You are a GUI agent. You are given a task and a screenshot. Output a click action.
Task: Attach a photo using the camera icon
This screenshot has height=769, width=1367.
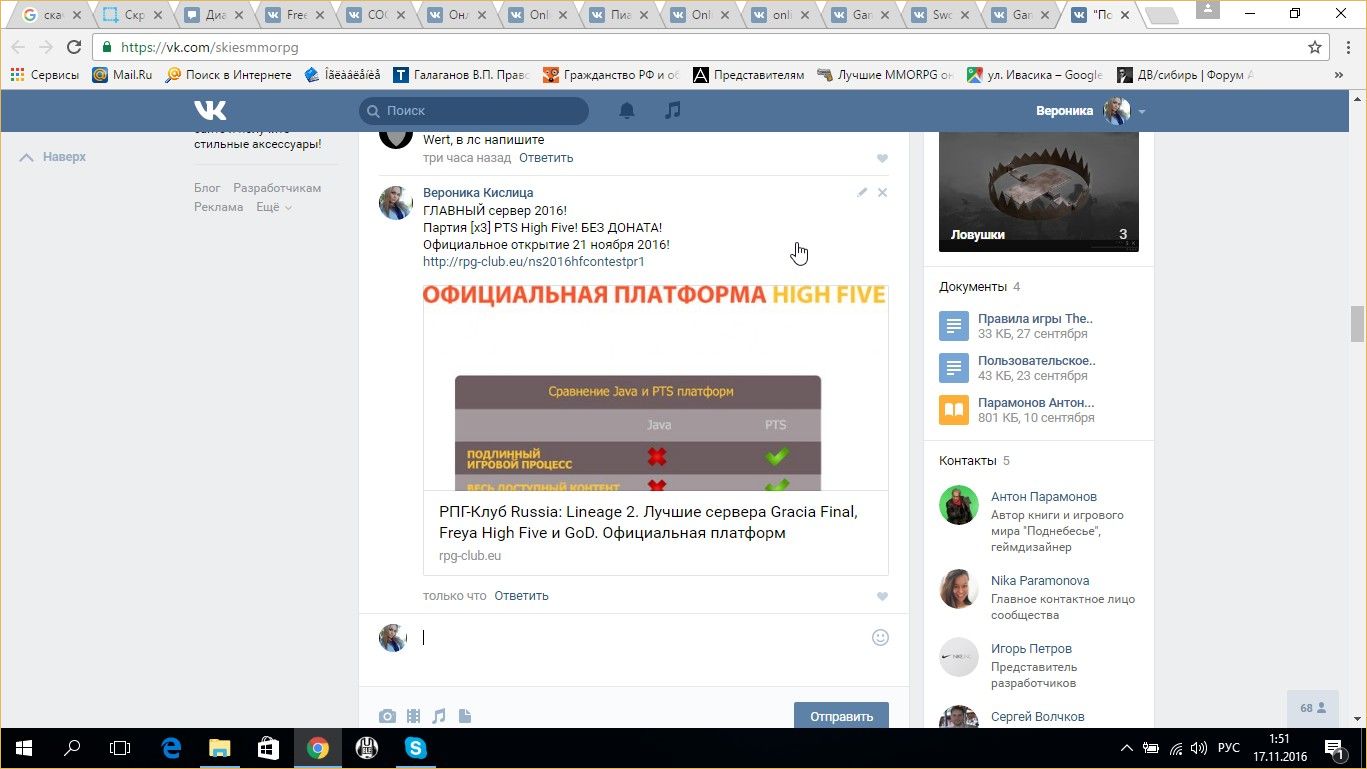[x=387, y=716]
